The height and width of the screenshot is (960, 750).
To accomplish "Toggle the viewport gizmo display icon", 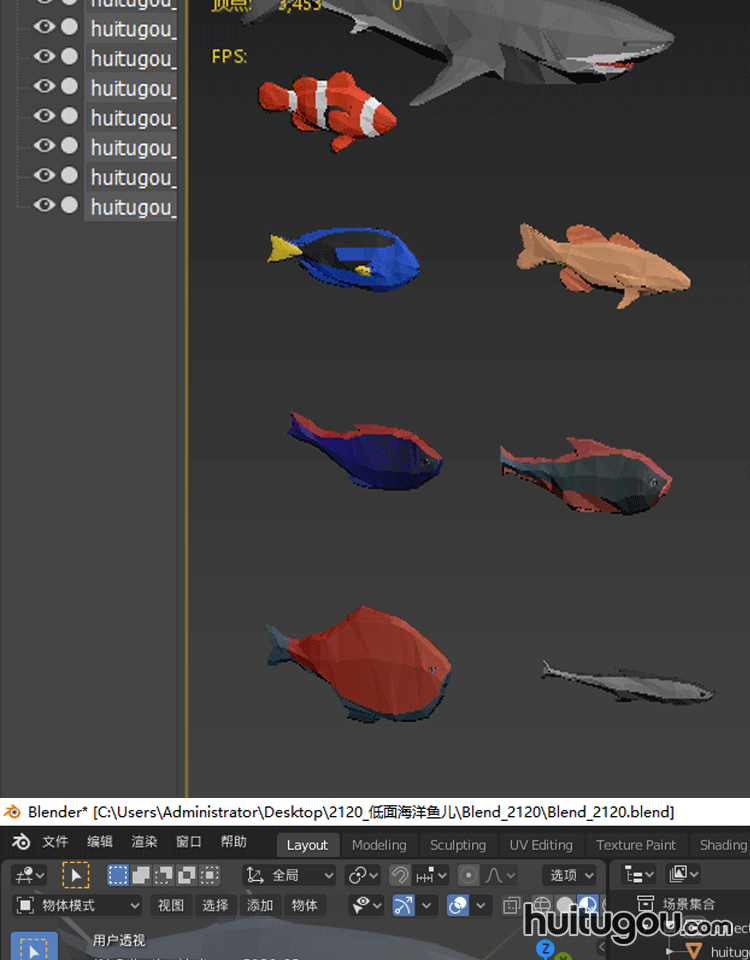I will pyautogui.click(x=403, y=906).
